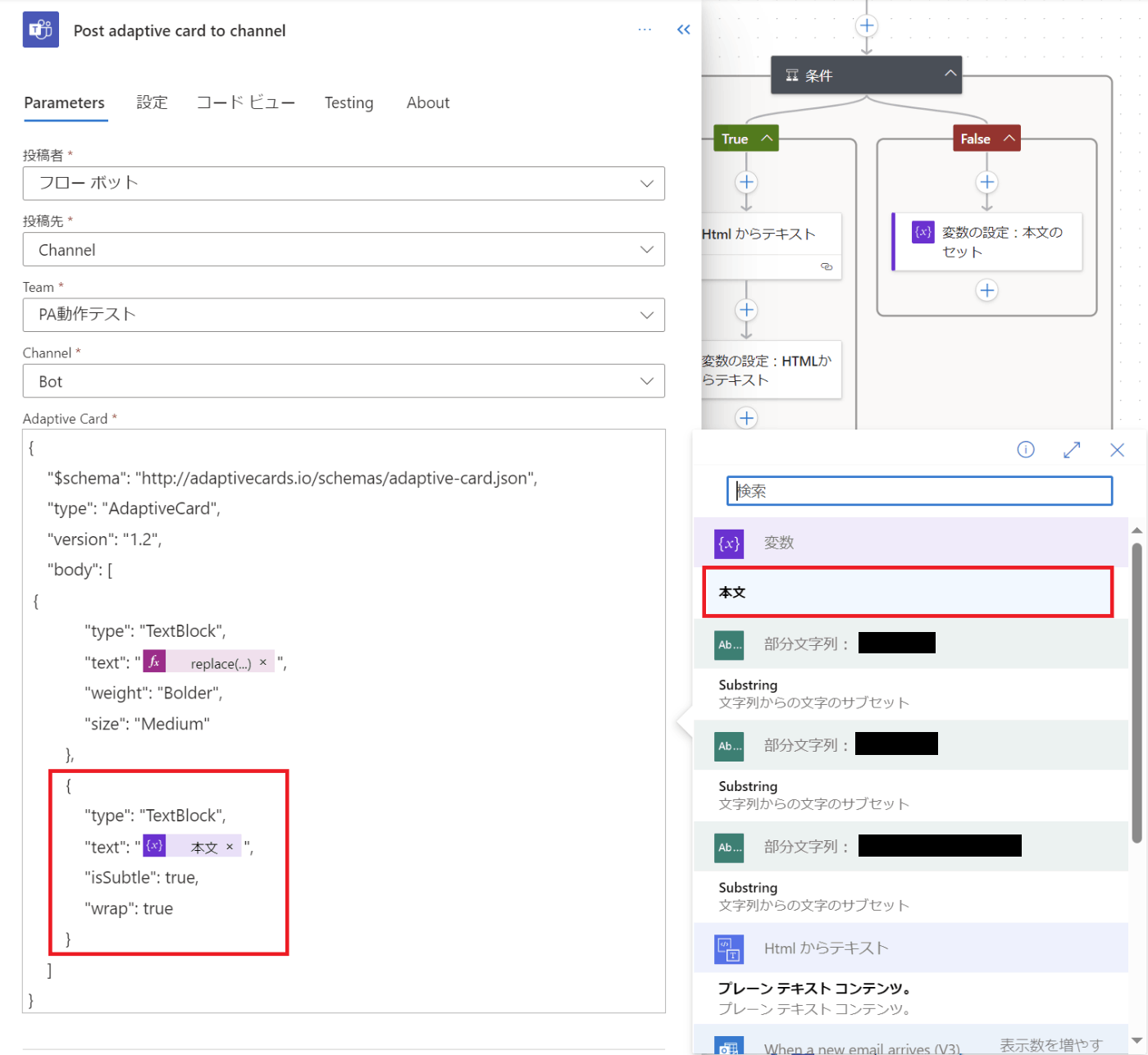Collapse the action panel with double-chevron icon

click(x=684, y=30)
